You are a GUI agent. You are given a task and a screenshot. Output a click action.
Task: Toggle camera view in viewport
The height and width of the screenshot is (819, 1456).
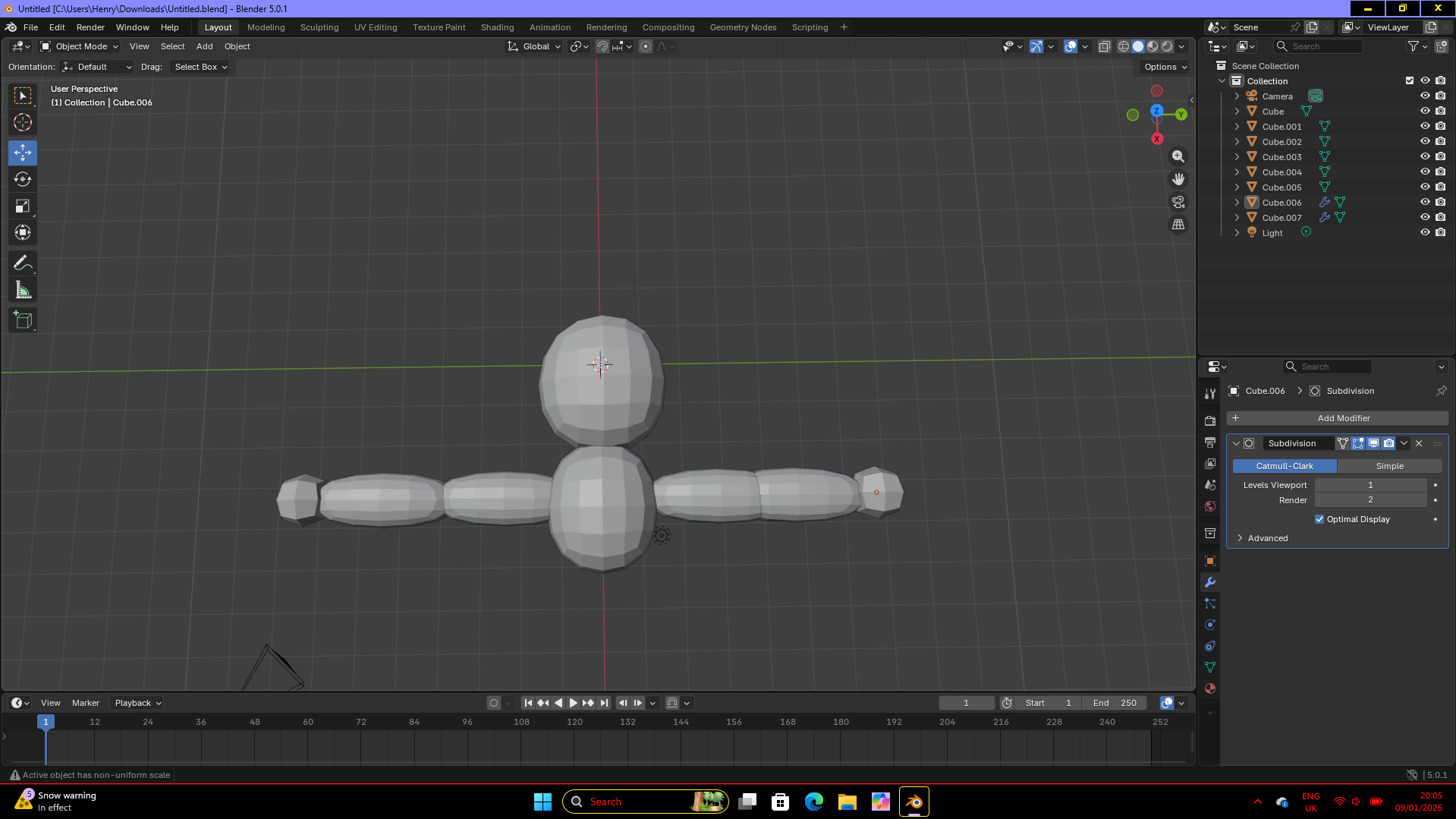click(1178, 202)
